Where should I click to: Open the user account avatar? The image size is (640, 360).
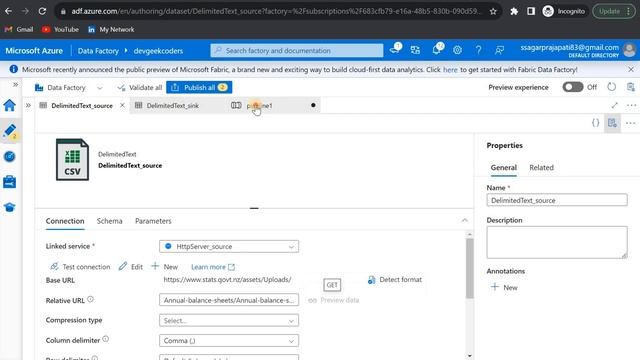(x=629, y=50)
